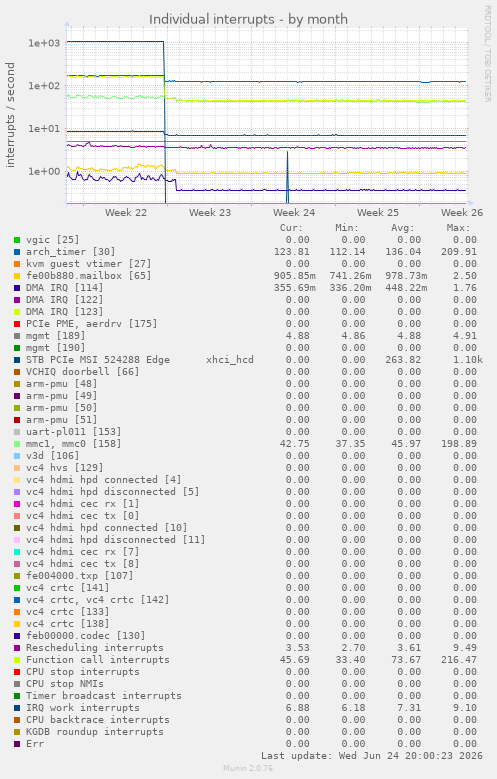Click the Cur: column header
This screenshot has width=497, height=779.
coord(291,228)
